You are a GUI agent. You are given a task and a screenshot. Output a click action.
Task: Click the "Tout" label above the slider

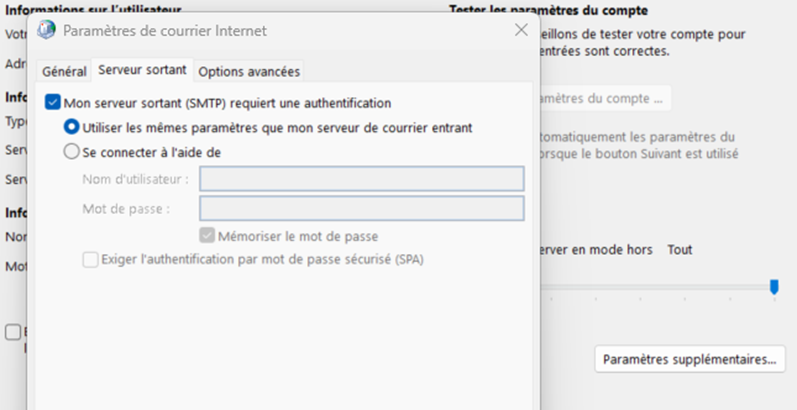(680, 249)
